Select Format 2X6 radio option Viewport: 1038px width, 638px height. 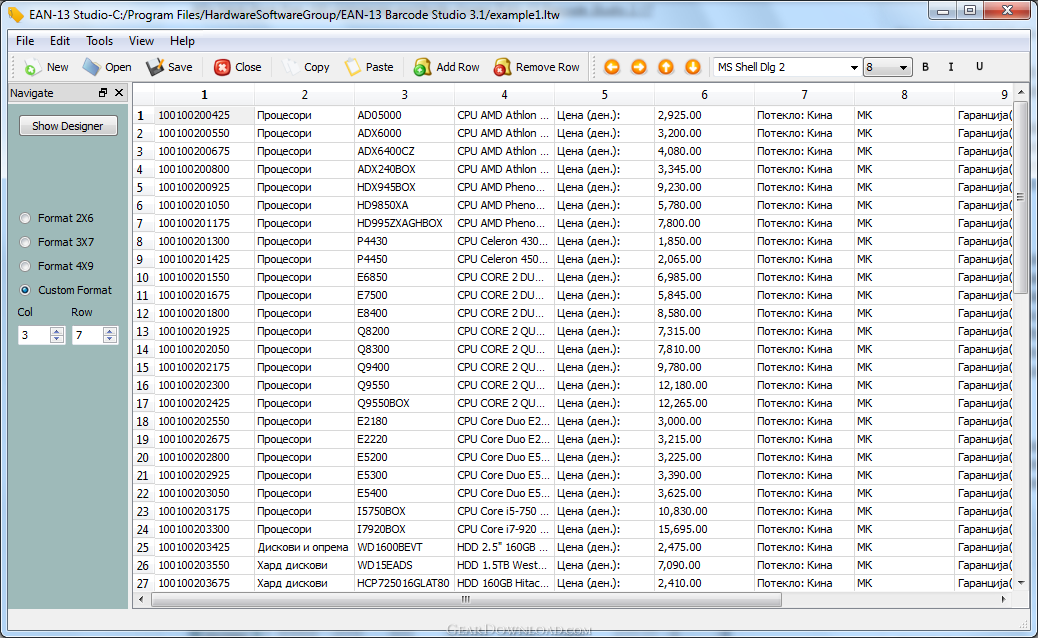coord(25,218)
